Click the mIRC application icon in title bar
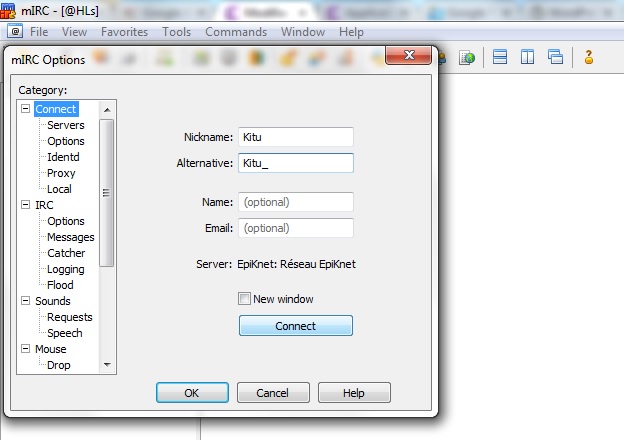The height and width of the screenshot is (440, 624). tap(8, 10)
